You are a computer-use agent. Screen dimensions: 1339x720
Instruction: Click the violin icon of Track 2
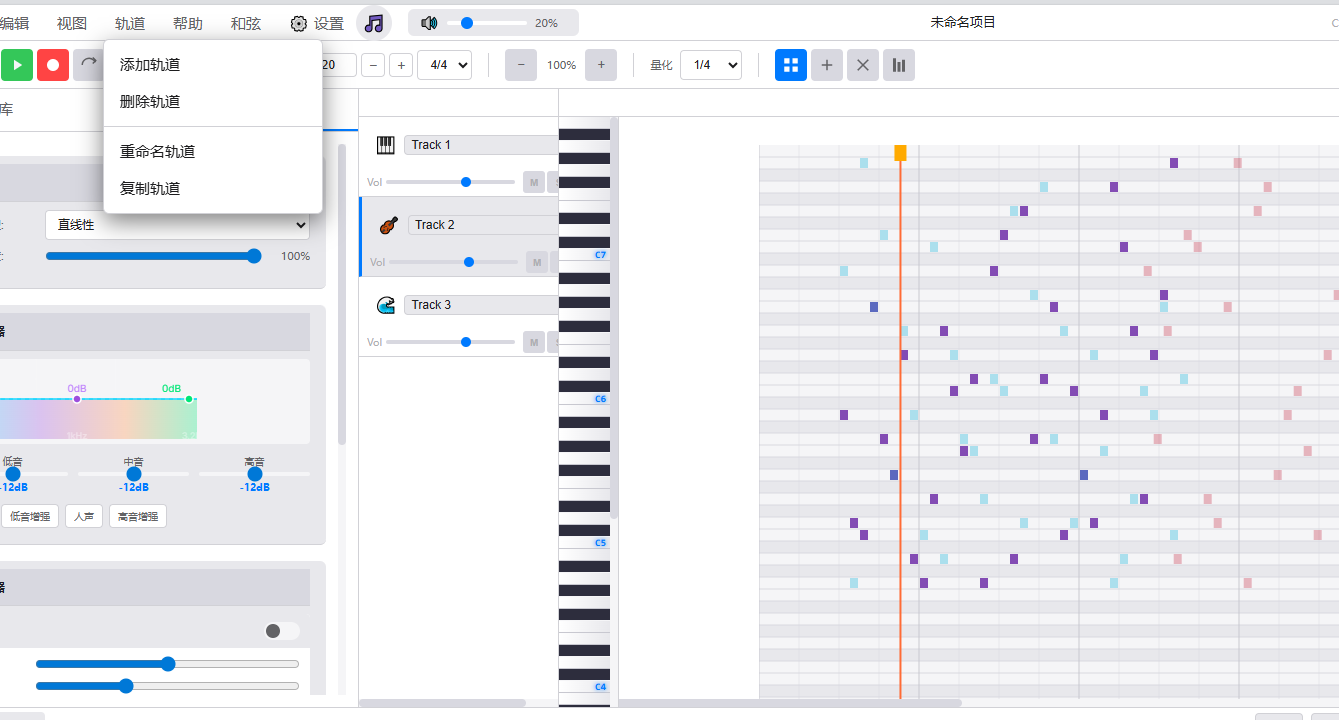(x=389, y=225)
